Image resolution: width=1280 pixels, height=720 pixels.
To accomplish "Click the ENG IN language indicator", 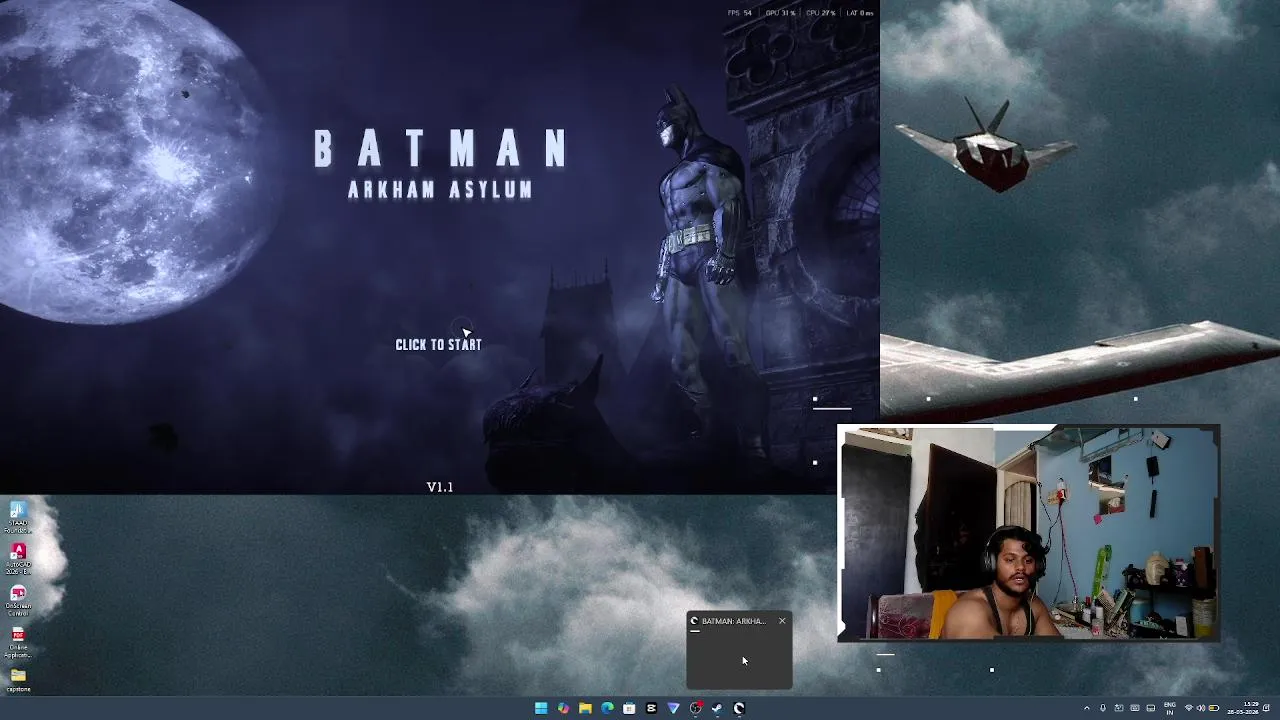I will click(x=1170, y=708).
